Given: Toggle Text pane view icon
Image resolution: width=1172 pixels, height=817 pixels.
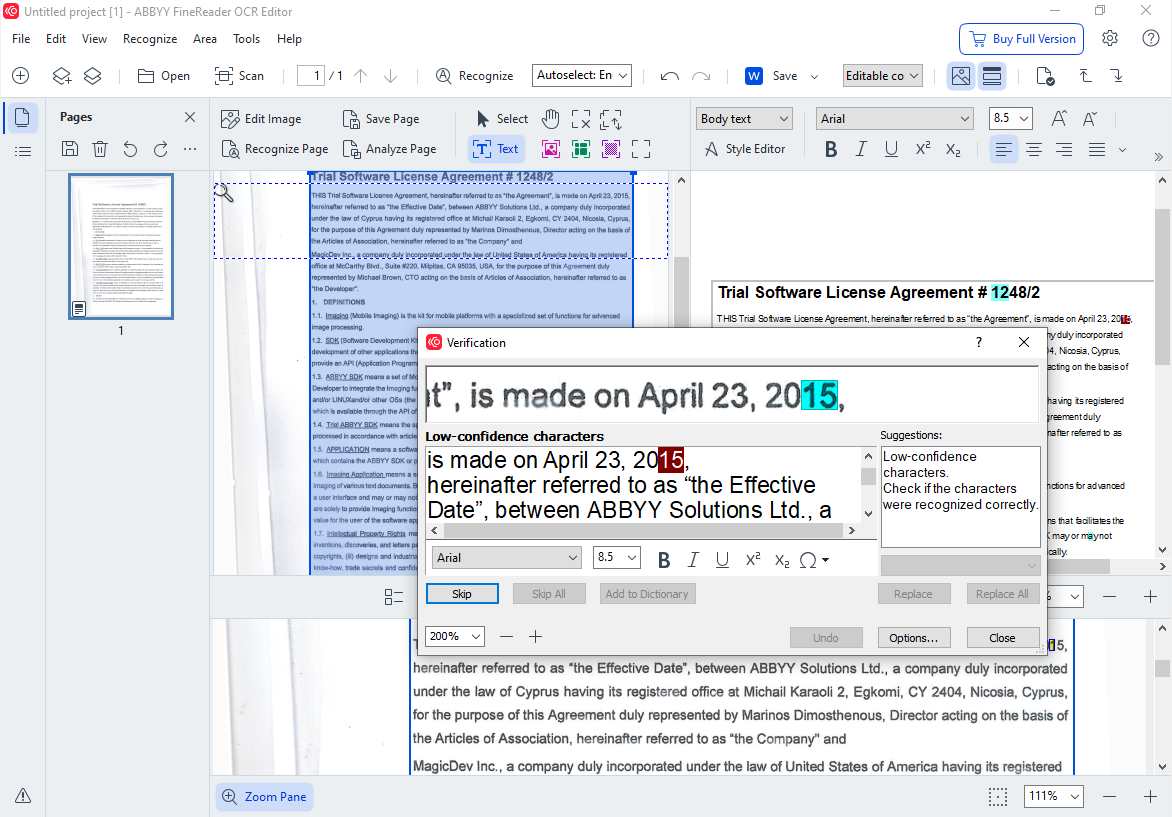Looking at the screenshot, I should (992, 75).
